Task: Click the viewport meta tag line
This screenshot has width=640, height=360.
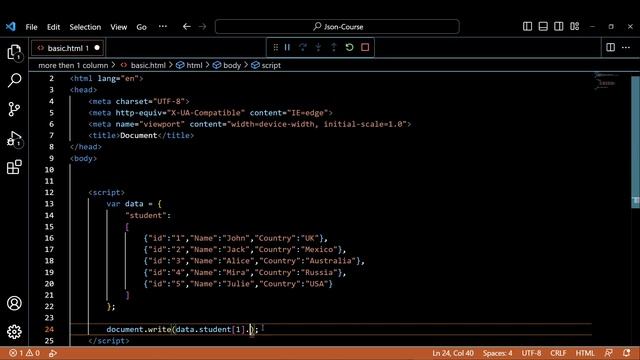Action: click(250, 124)
